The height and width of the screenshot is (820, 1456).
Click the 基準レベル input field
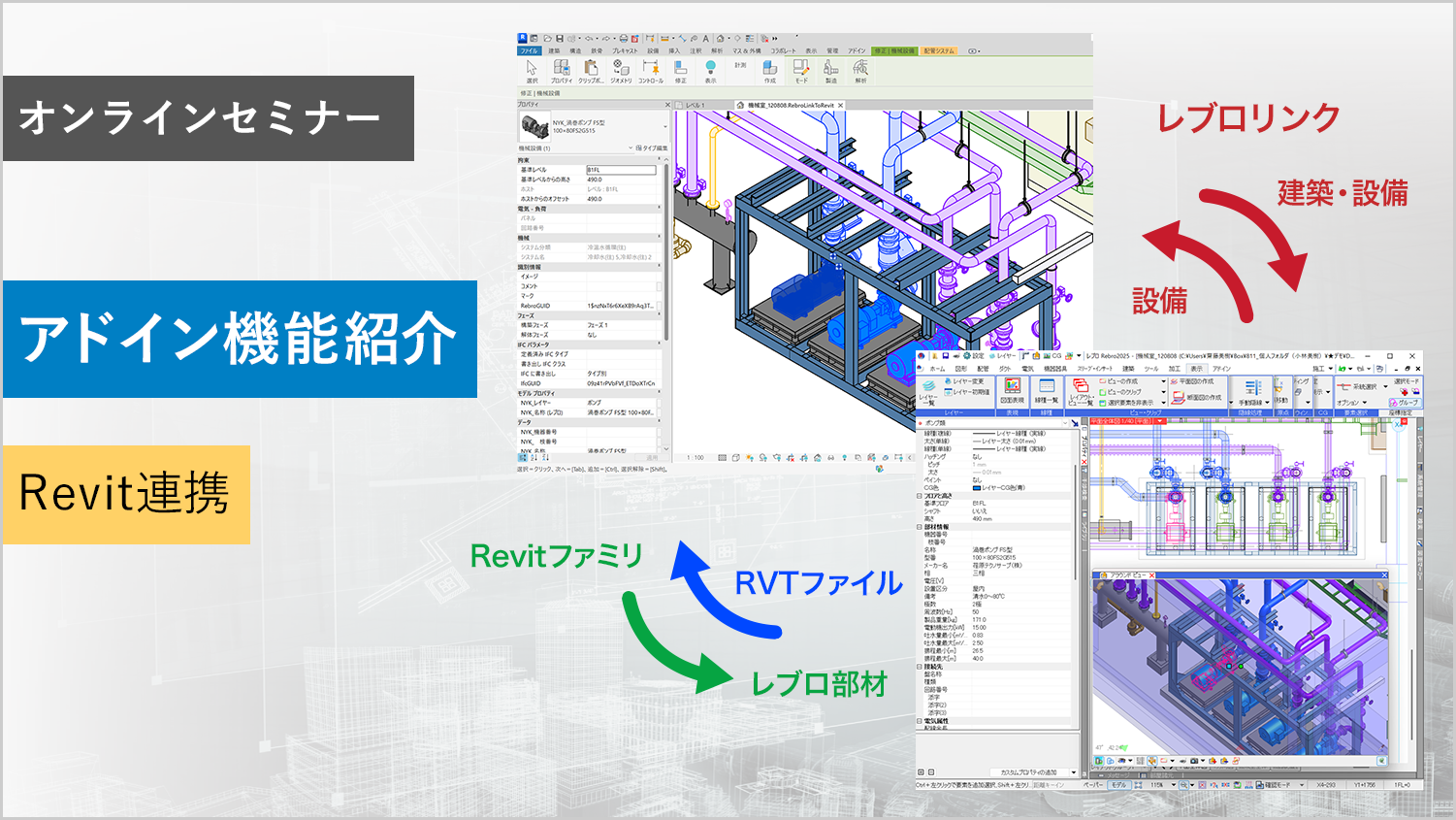tap(621, 170)
